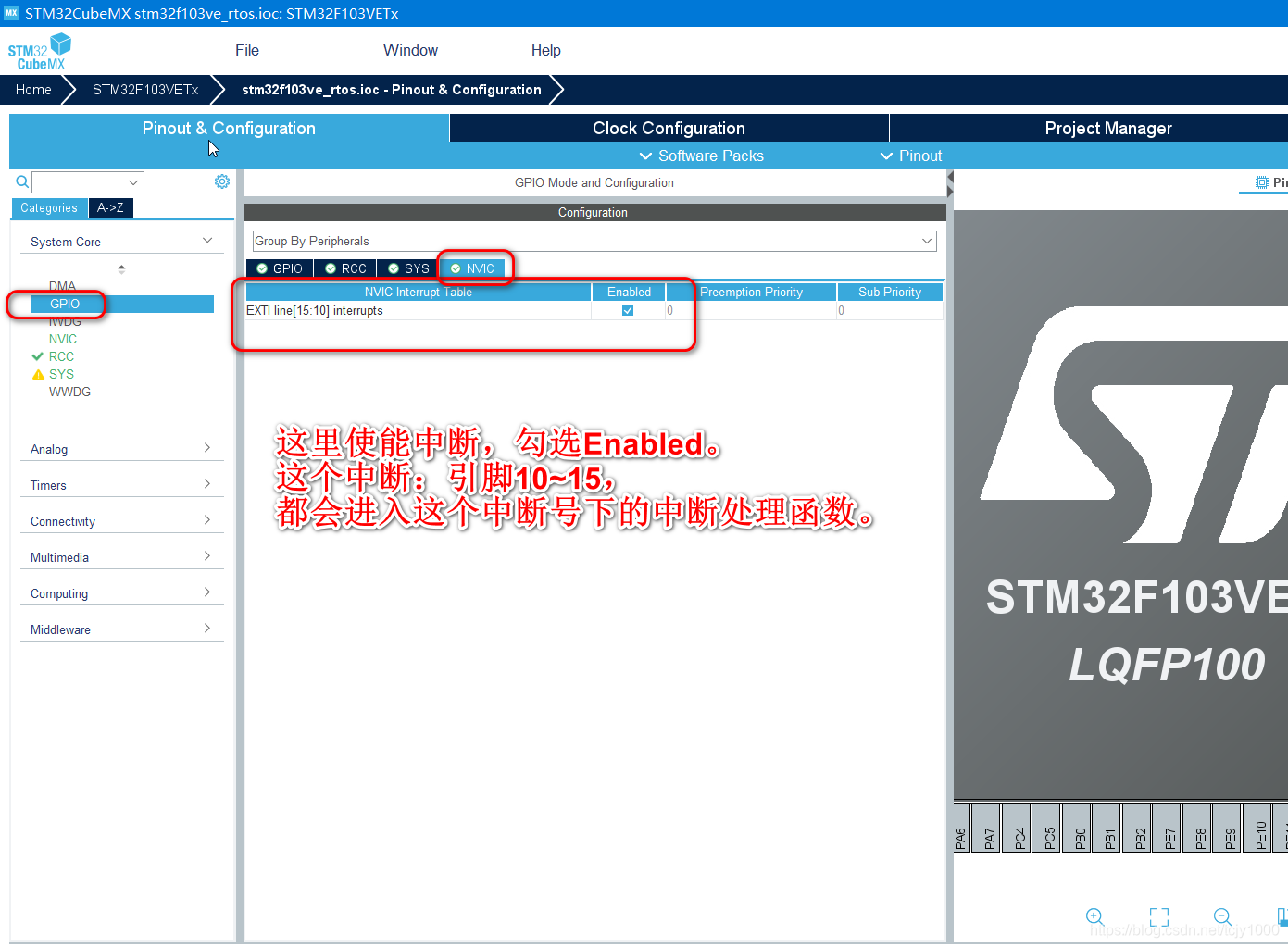Select SYS in System Core
The width and height of the screenshot is (1288, 947).
coord(61,374)
